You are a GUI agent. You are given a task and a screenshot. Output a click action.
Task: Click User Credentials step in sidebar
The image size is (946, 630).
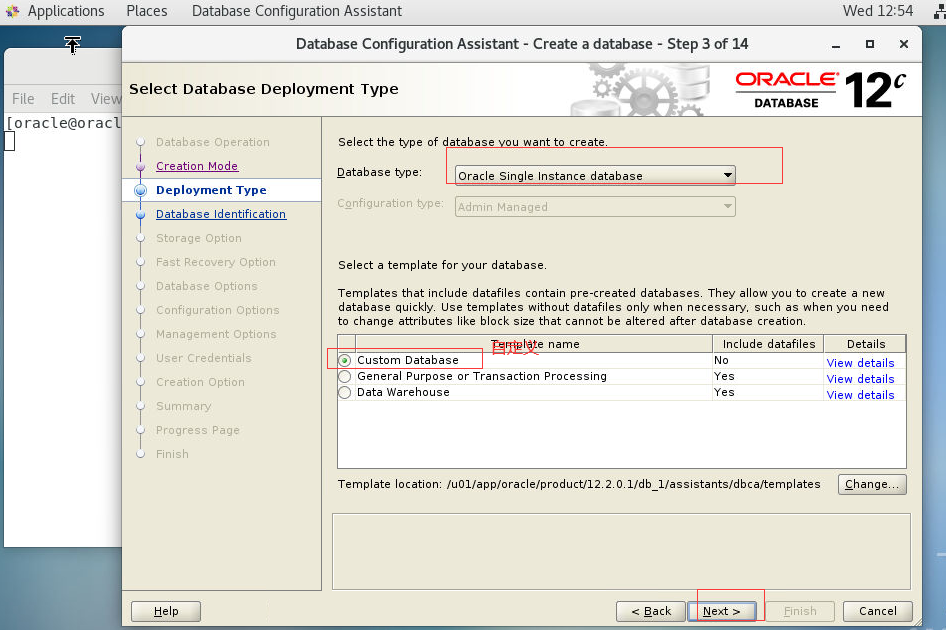click(x=203, y=358)
